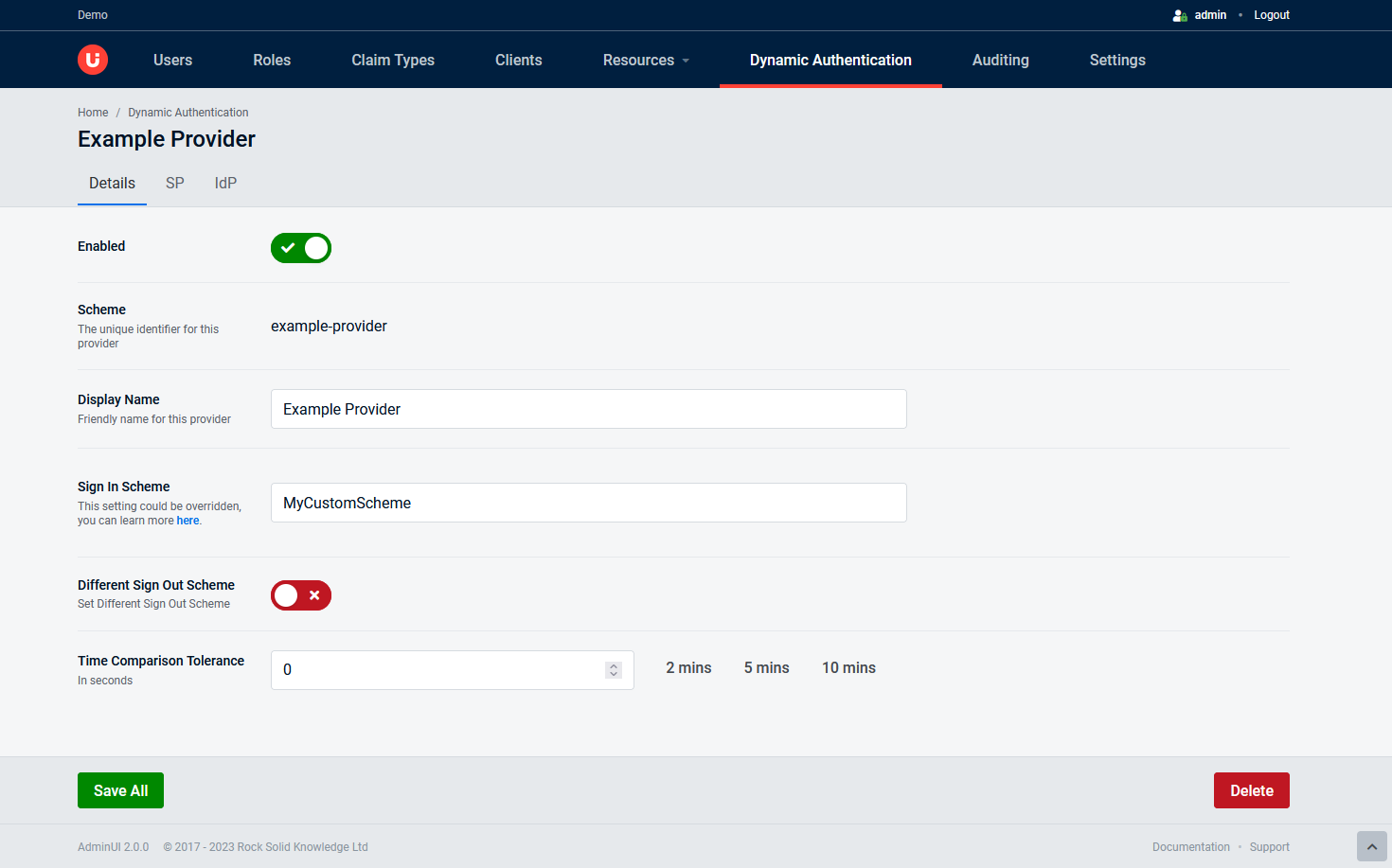
Task: Click the Home breadcrumb link
Action: coord(92,112)
